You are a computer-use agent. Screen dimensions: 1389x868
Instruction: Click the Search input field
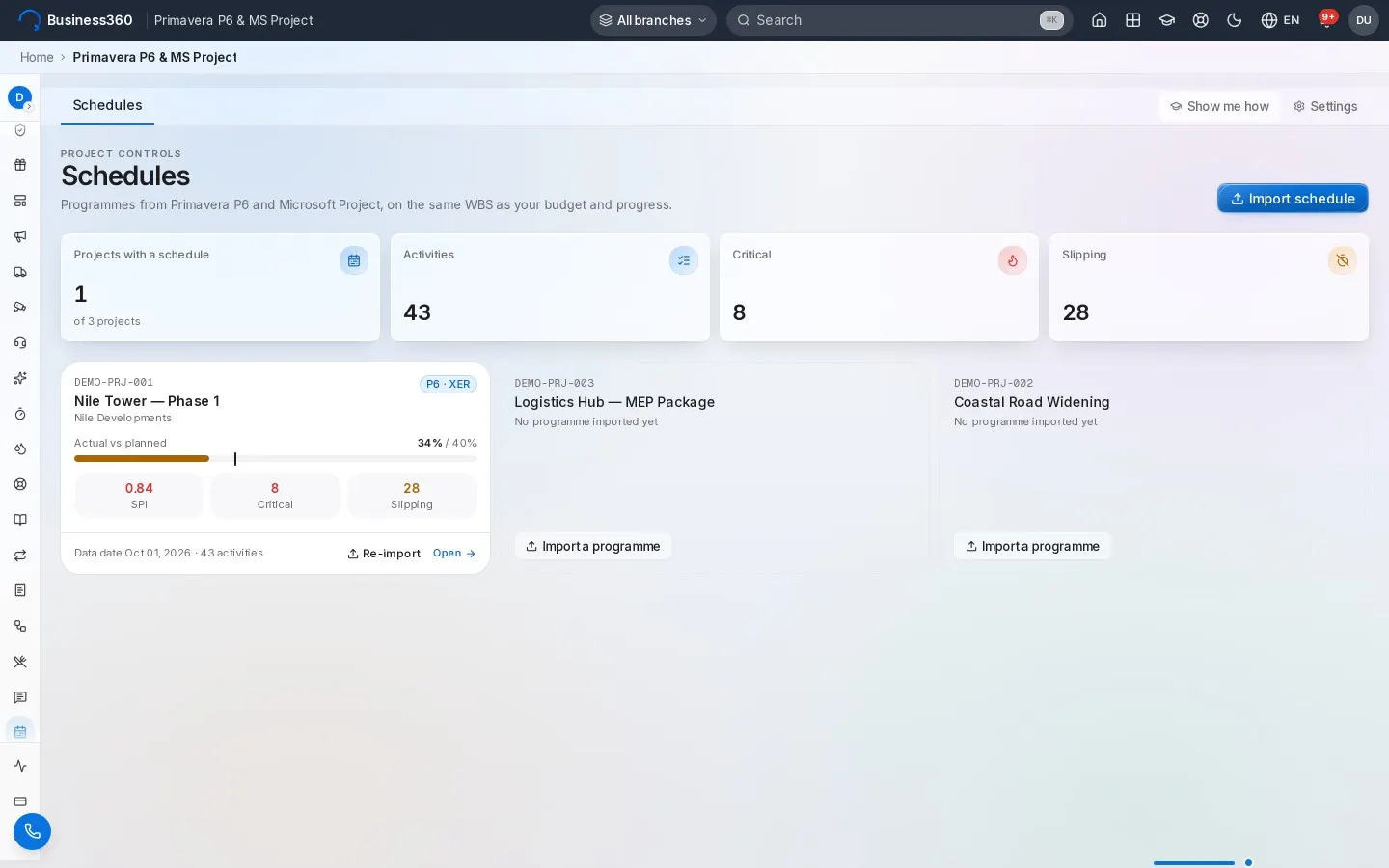(x=900, y=20)
